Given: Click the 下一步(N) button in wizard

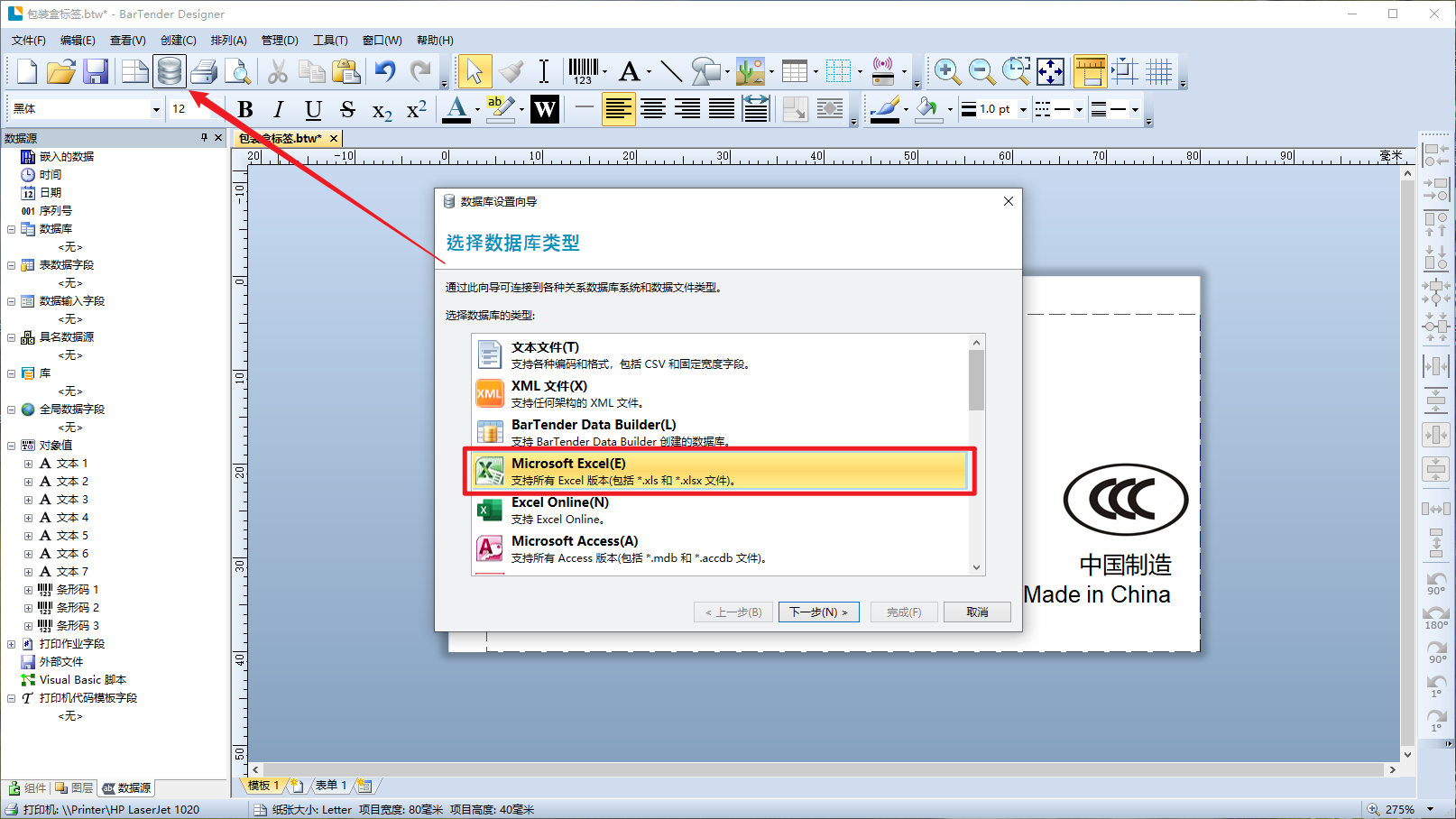Looking at the screenshot, I should (x=818, y=612).
